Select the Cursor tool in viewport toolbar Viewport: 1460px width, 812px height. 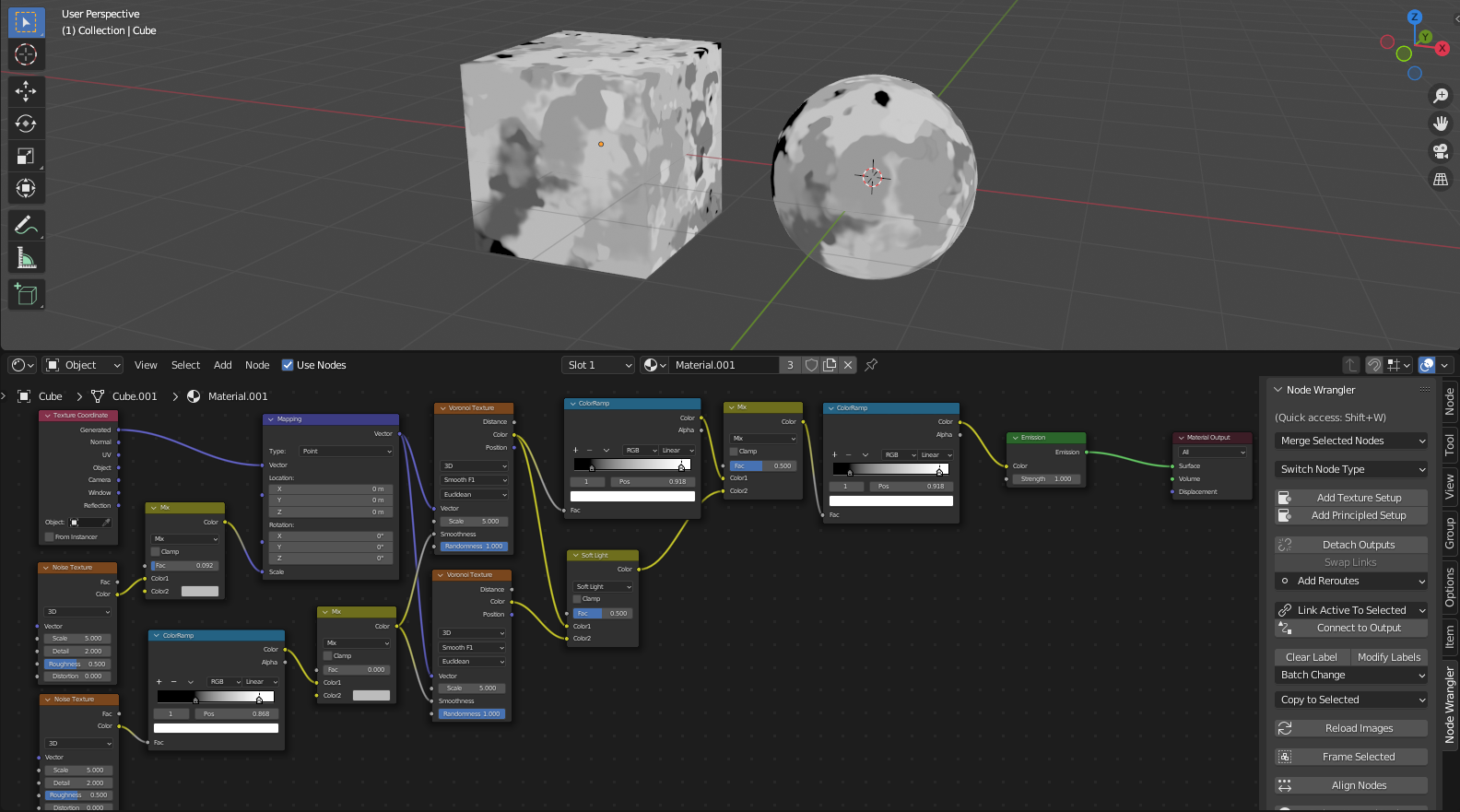(26, 54)
